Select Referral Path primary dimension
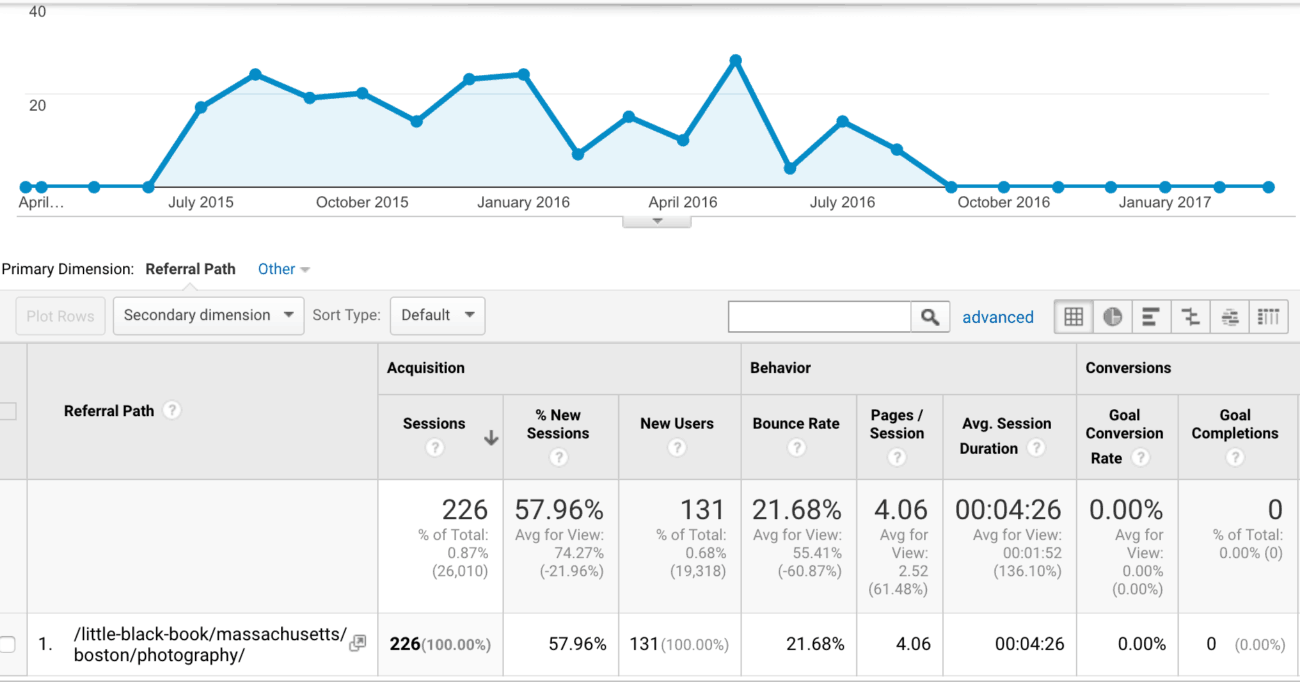The width and height of the screenshot is (1300, 682). click(x=190, y=269)
